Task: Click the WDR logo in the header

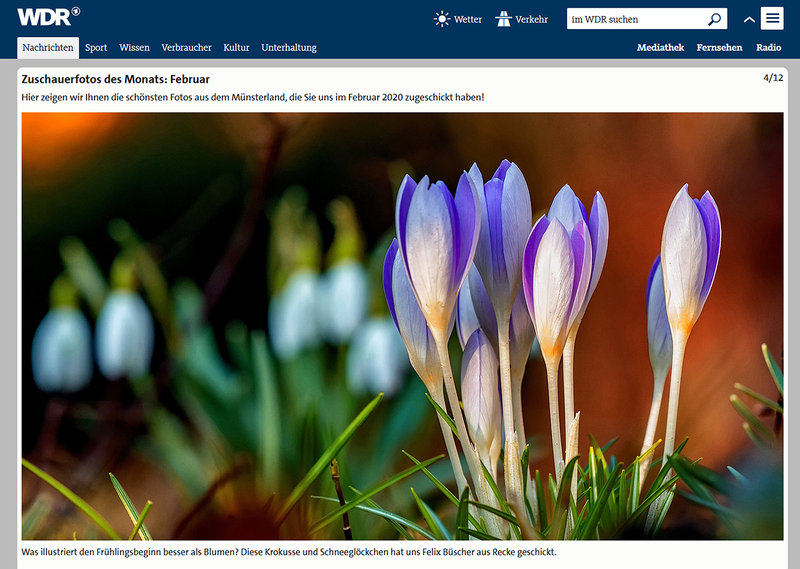Action: click(x=48, y=17)
